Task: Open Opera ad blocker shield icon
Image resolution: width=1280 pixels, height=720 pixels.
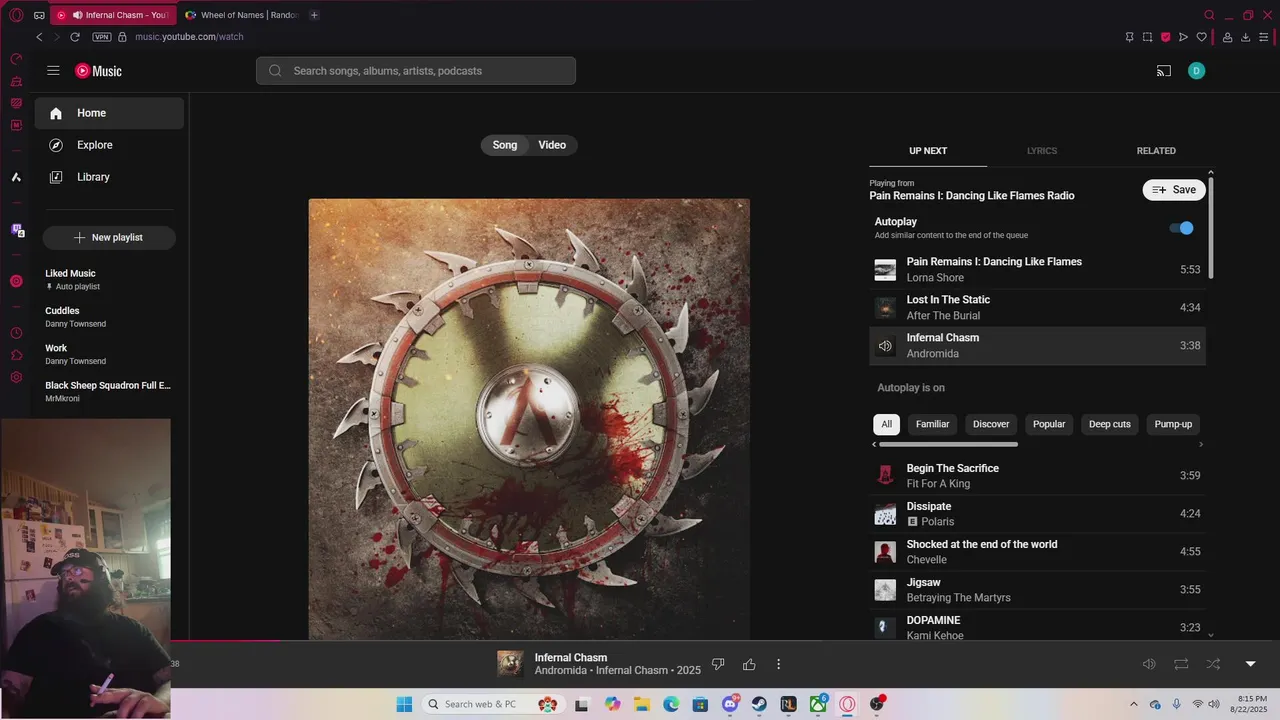Action: (x=1165, y=37)
